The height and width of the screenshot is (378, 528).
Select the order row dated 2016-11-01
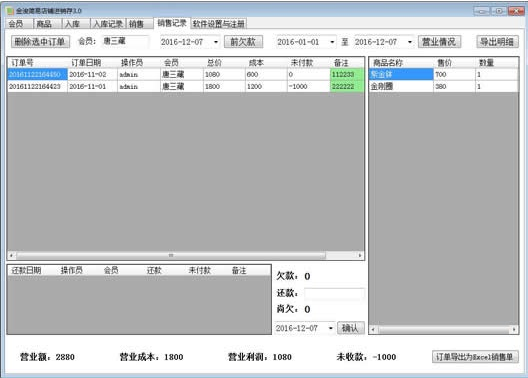(186, 87)
